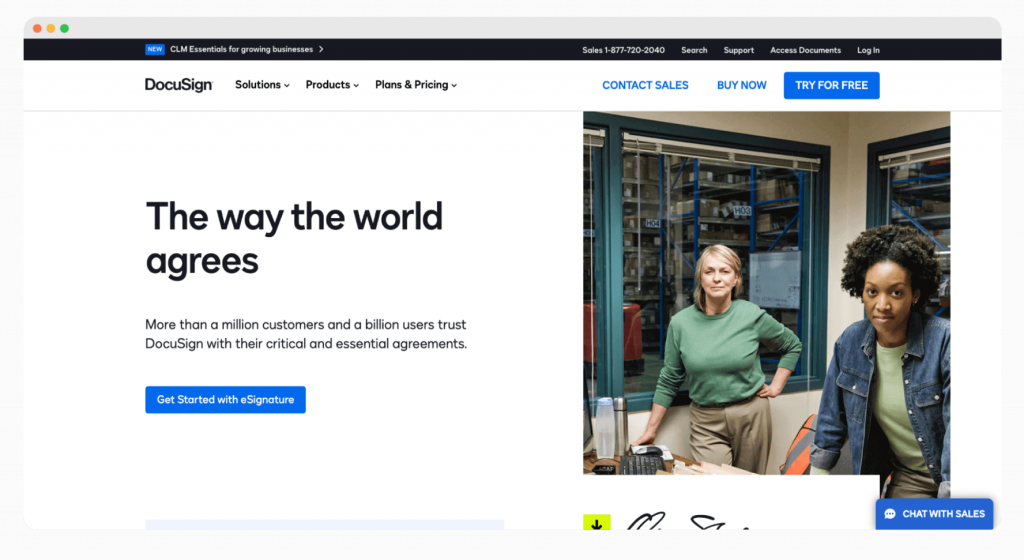1024x560 pixels.
Task: Click the blue NEW badge in top banner
Action: pos(155,49)
